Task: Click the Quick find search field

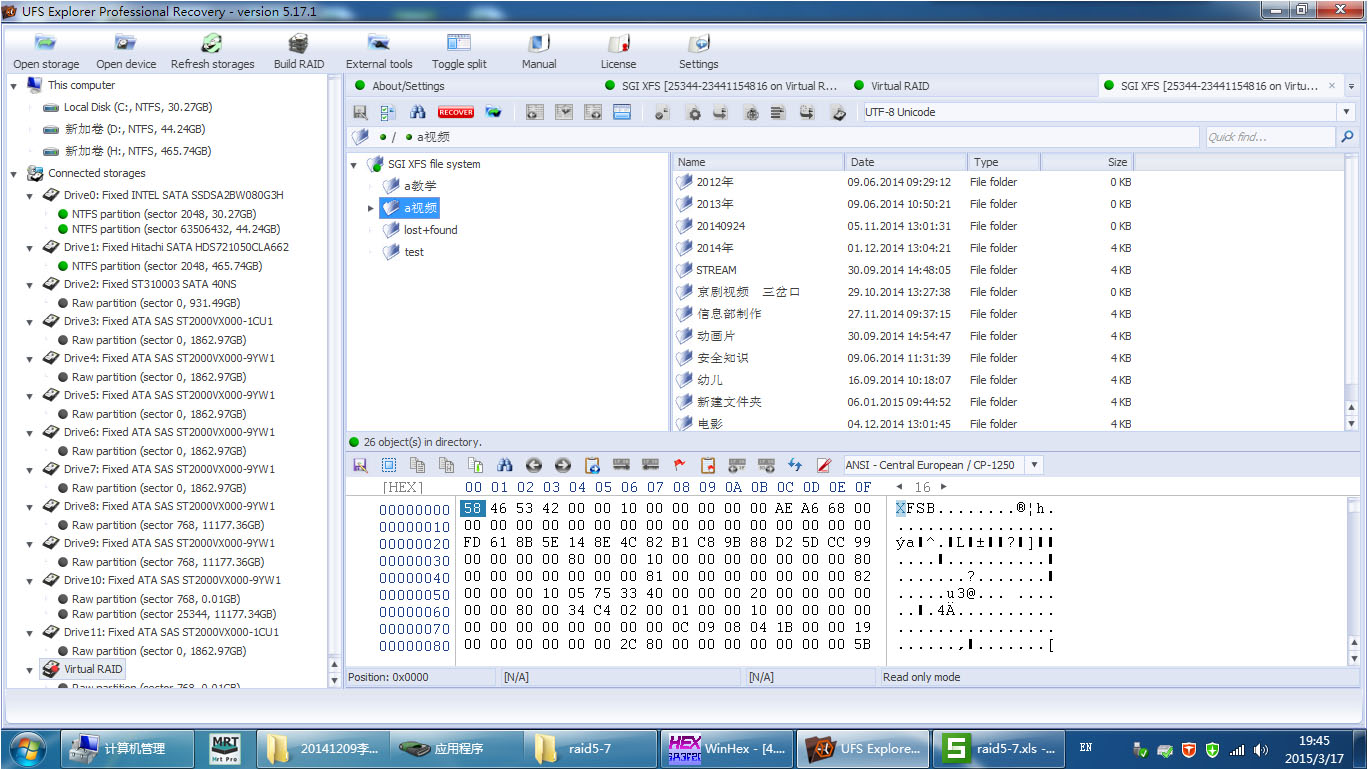Action: [1270, 137]
